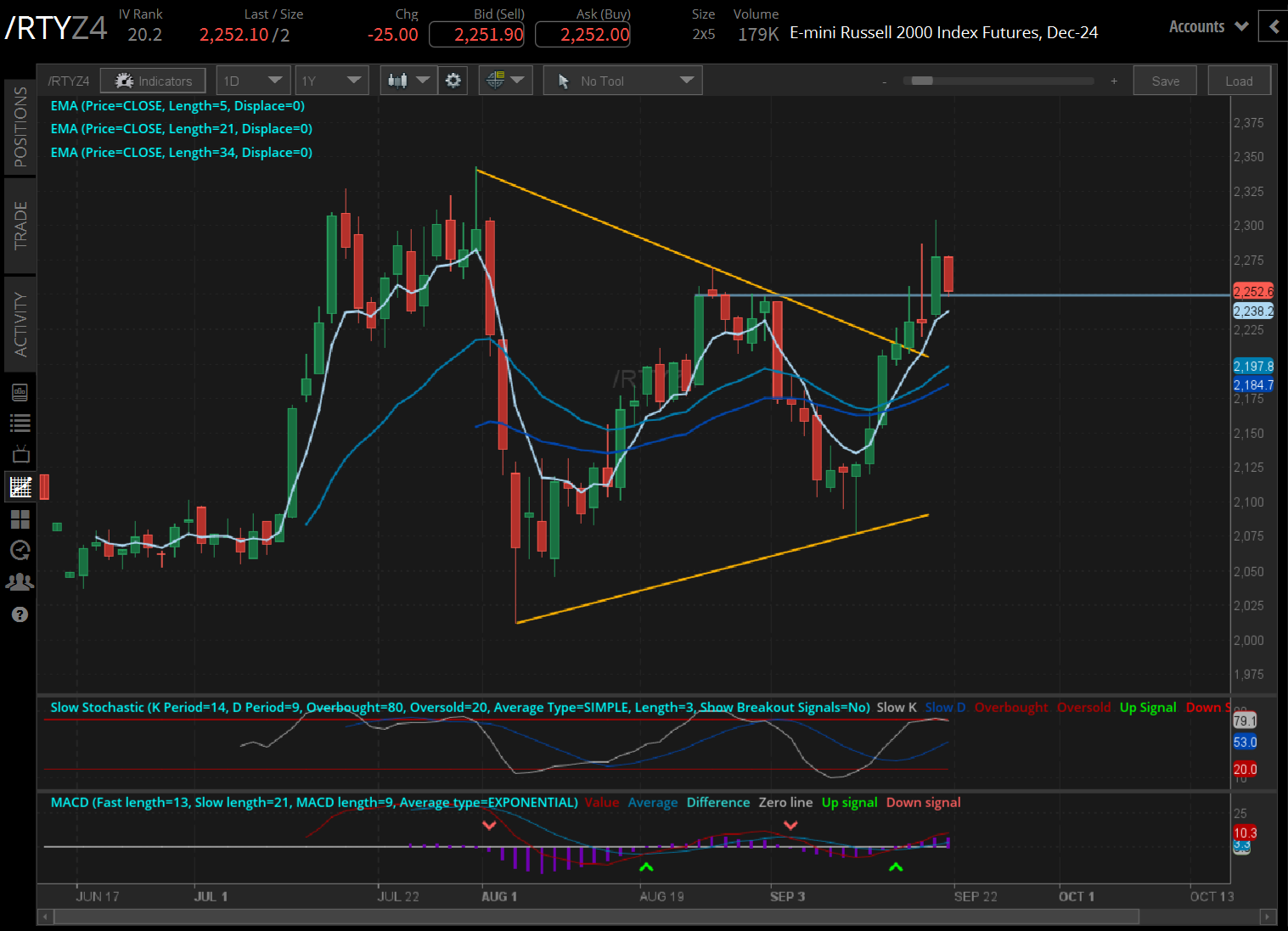Viewport: 1288px width, 931px height.
Task: Click the chart zoom slider handle
Action: pyautogui.click(x=922, y=81)
